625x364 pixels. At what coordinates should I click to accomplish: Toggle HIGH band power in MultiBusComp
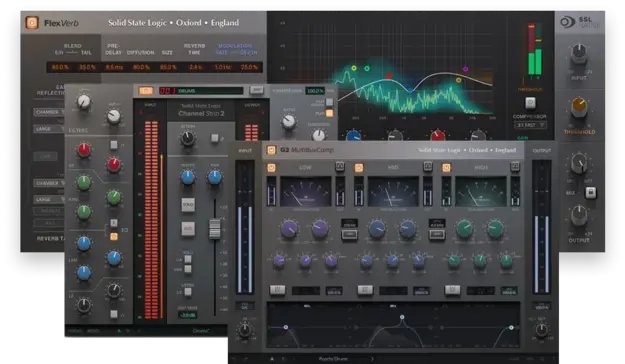pos(446,167)
